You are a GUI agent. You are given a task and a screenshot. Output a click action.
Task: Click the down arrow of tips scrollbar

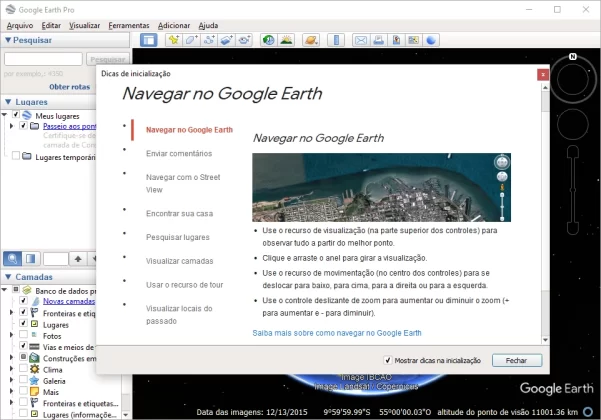point(545,340)
